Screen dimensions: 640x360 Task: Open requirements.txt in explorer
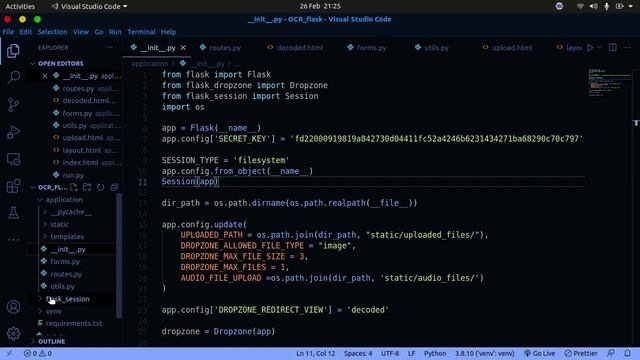(x=74, y=323)
